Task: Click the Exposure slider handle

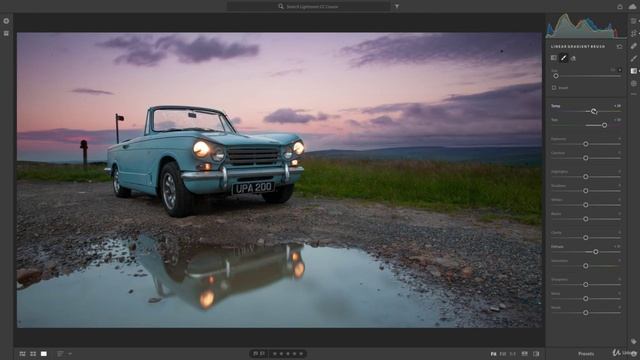Action: [x=586, y=144]
